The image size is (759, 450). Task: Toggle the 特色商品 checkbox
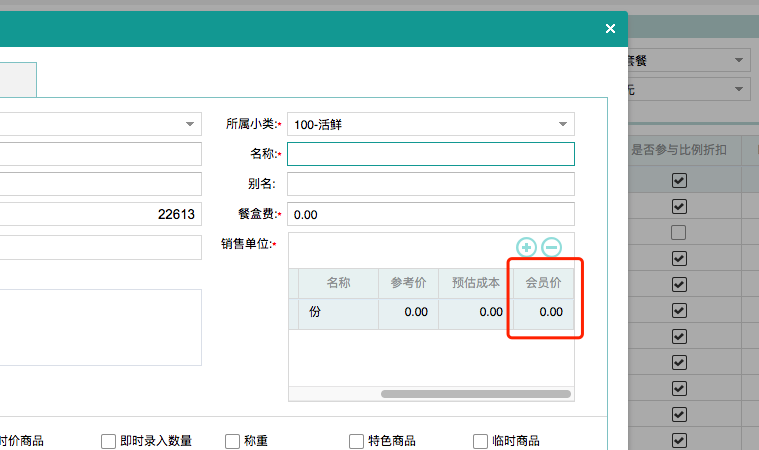pyautogui.click(x=357, y=441)
